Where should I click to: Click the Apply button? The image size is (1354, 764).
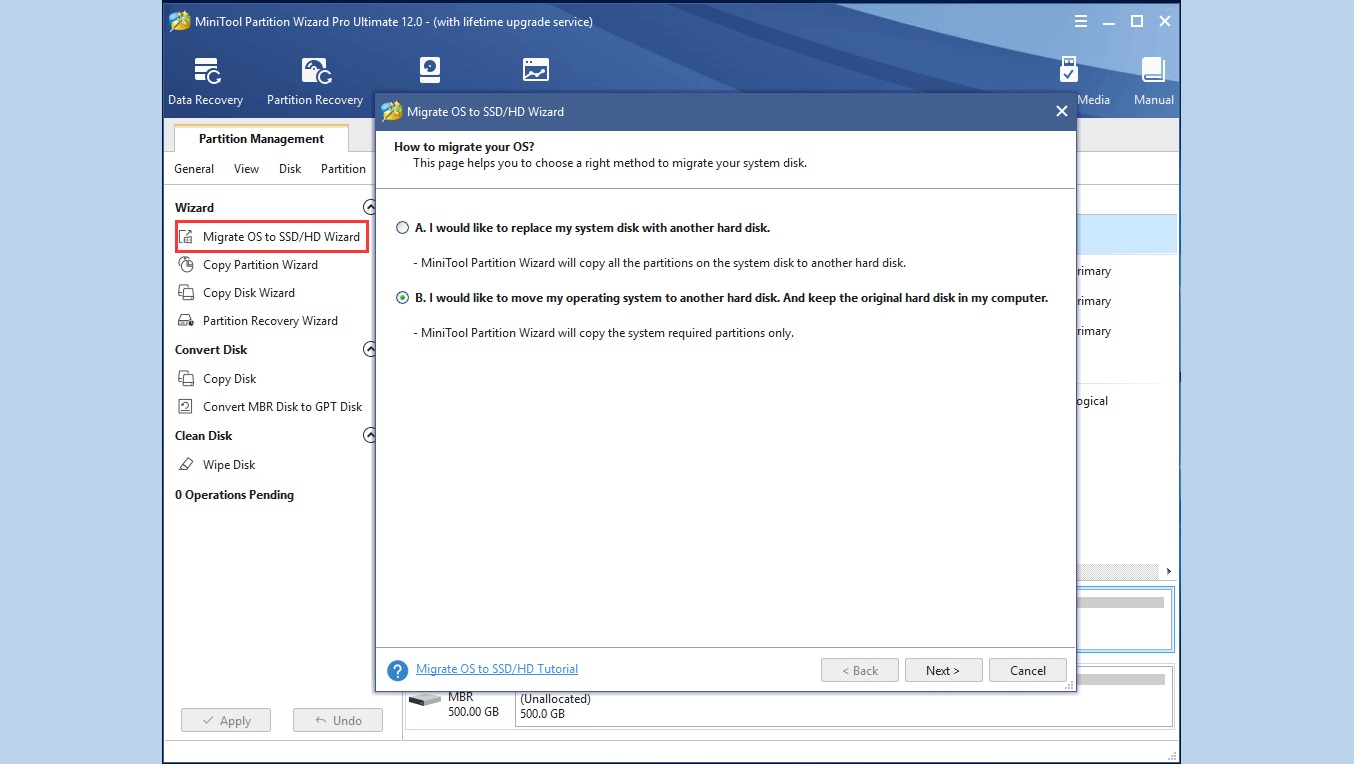(x=226, y=720)
